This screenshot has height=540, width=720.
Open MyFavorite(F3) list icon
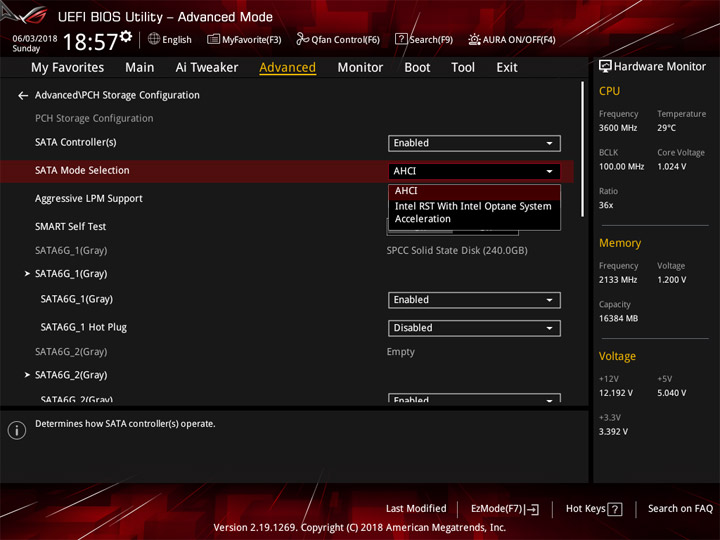pyautogui.click(x=213, y=39)
